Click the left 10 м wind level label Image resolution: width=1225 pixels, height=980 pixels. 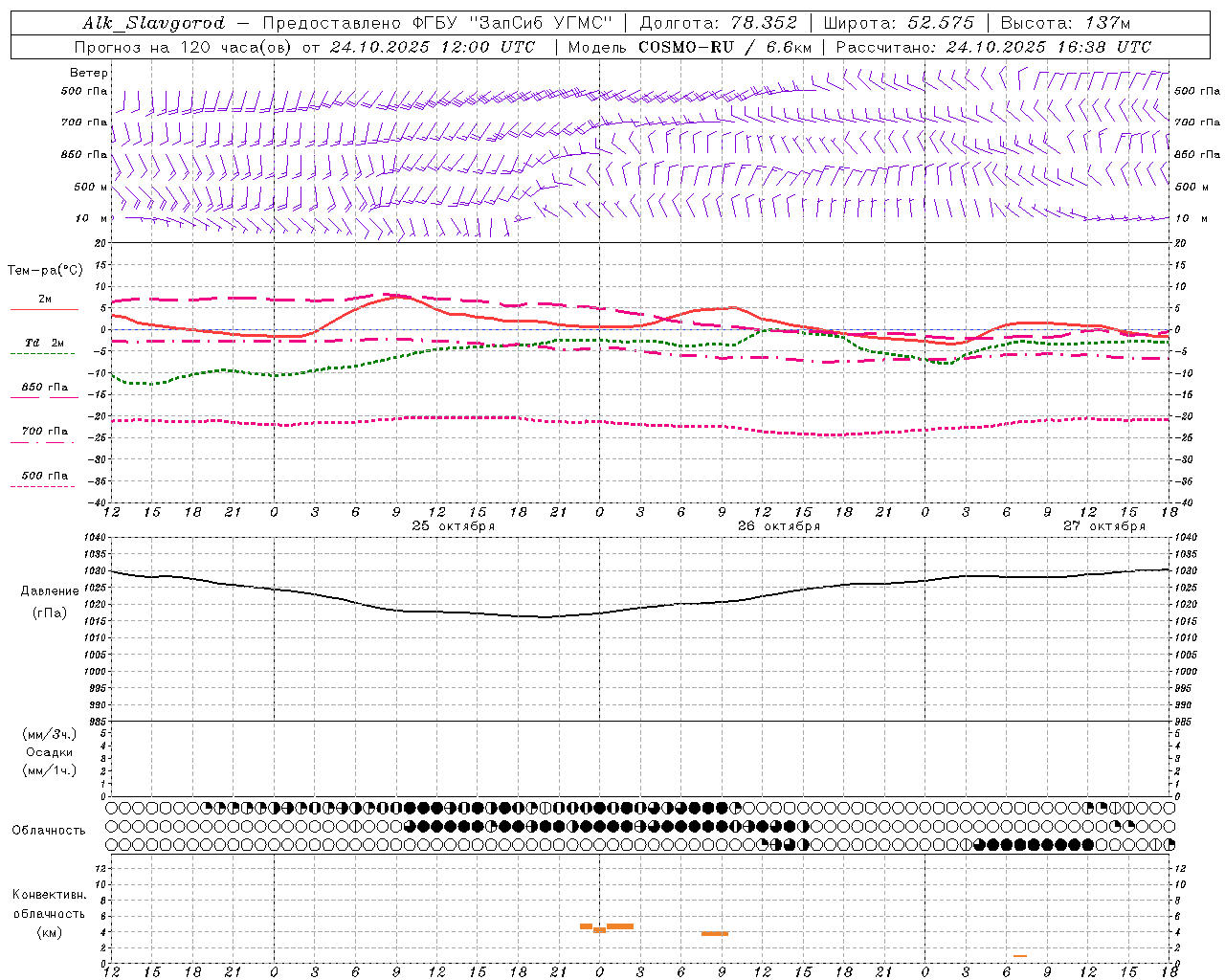92,218
